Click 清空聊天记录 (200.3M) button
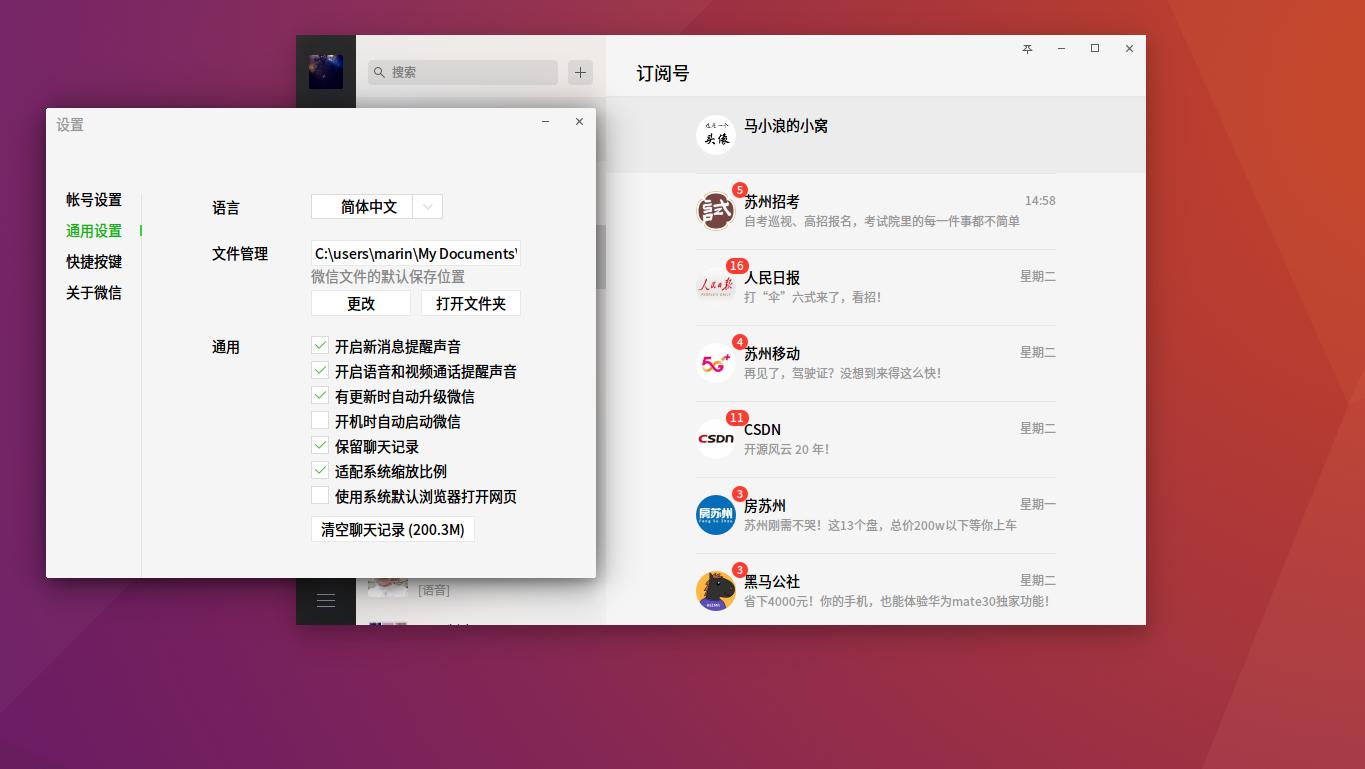 [393, 529]
